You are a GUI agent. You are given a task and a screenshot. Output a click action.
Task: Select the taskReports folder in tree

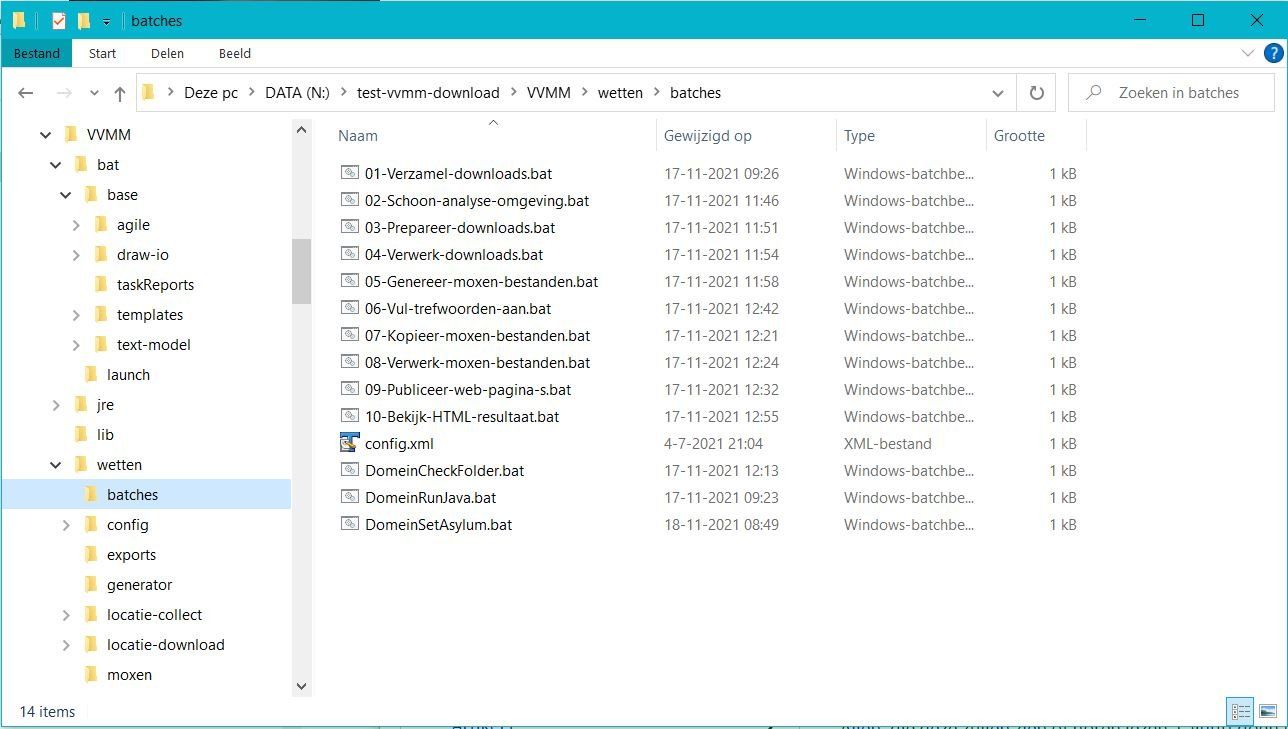click(155, 285)
